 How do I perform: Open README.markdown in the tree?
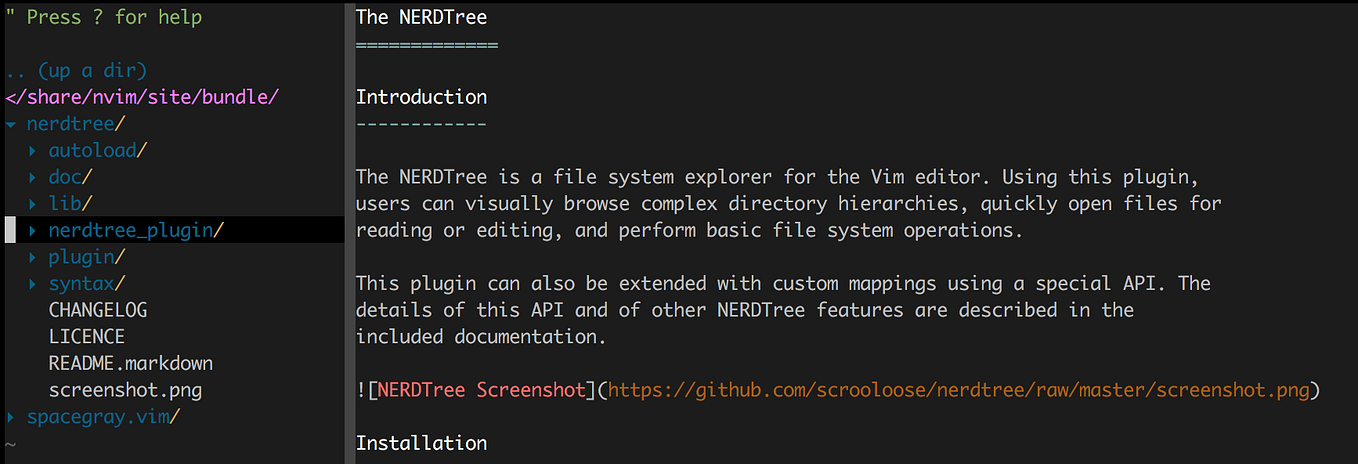[x=130, y=363]
